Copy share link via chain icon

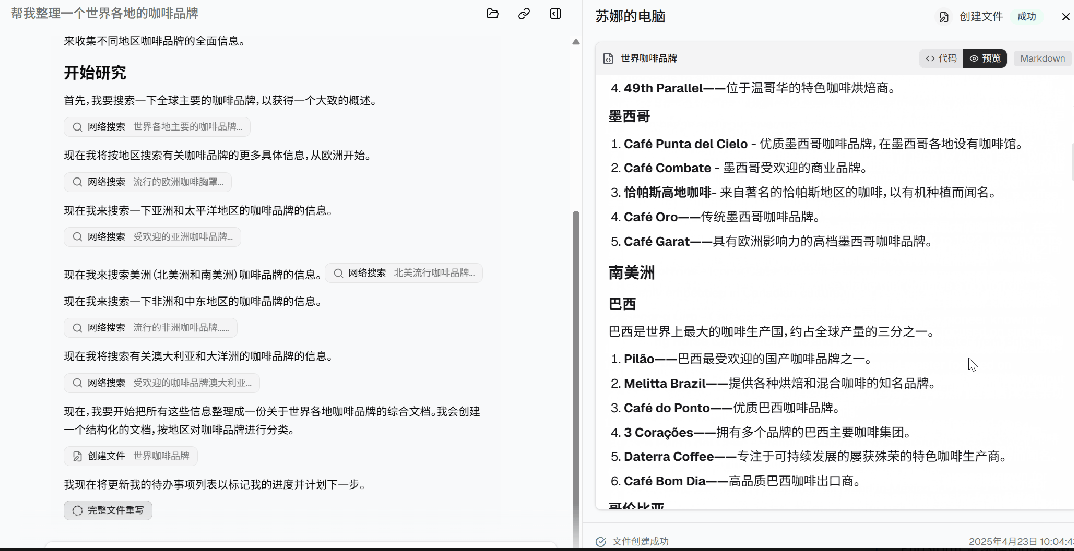[x=524, y=14]
